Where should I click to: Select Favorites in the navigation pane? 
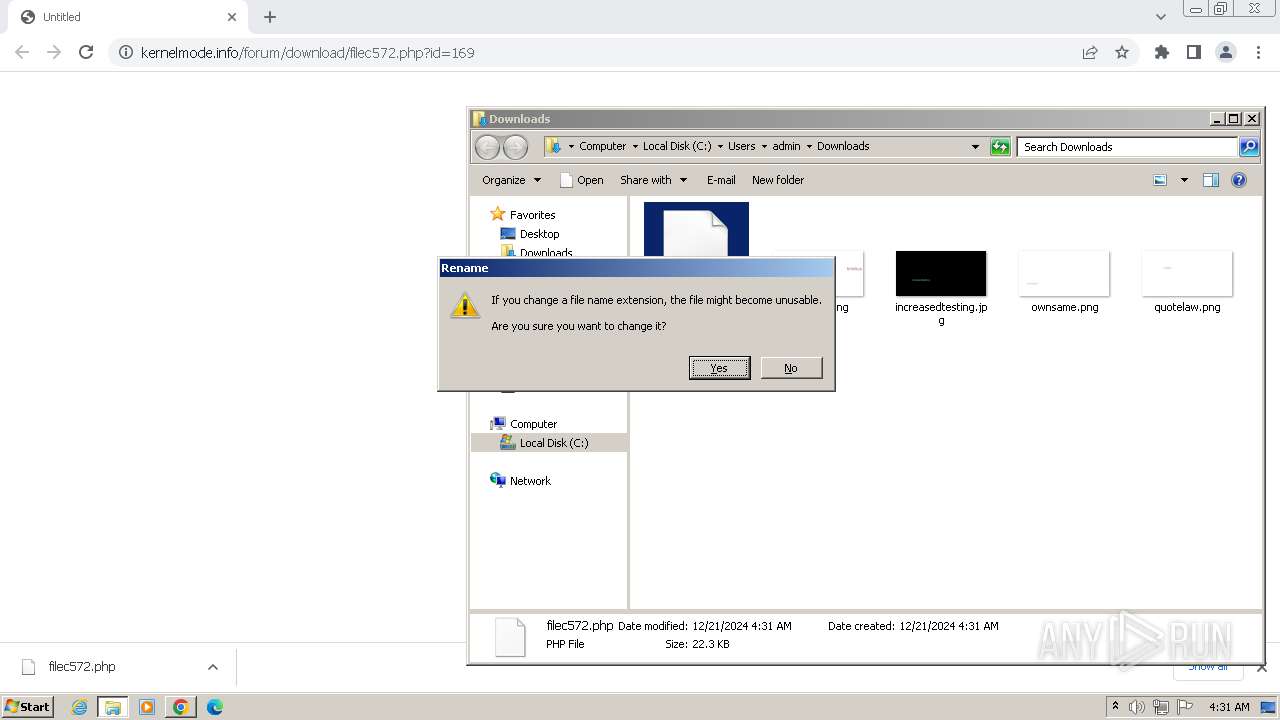click(x=532, y=215)
